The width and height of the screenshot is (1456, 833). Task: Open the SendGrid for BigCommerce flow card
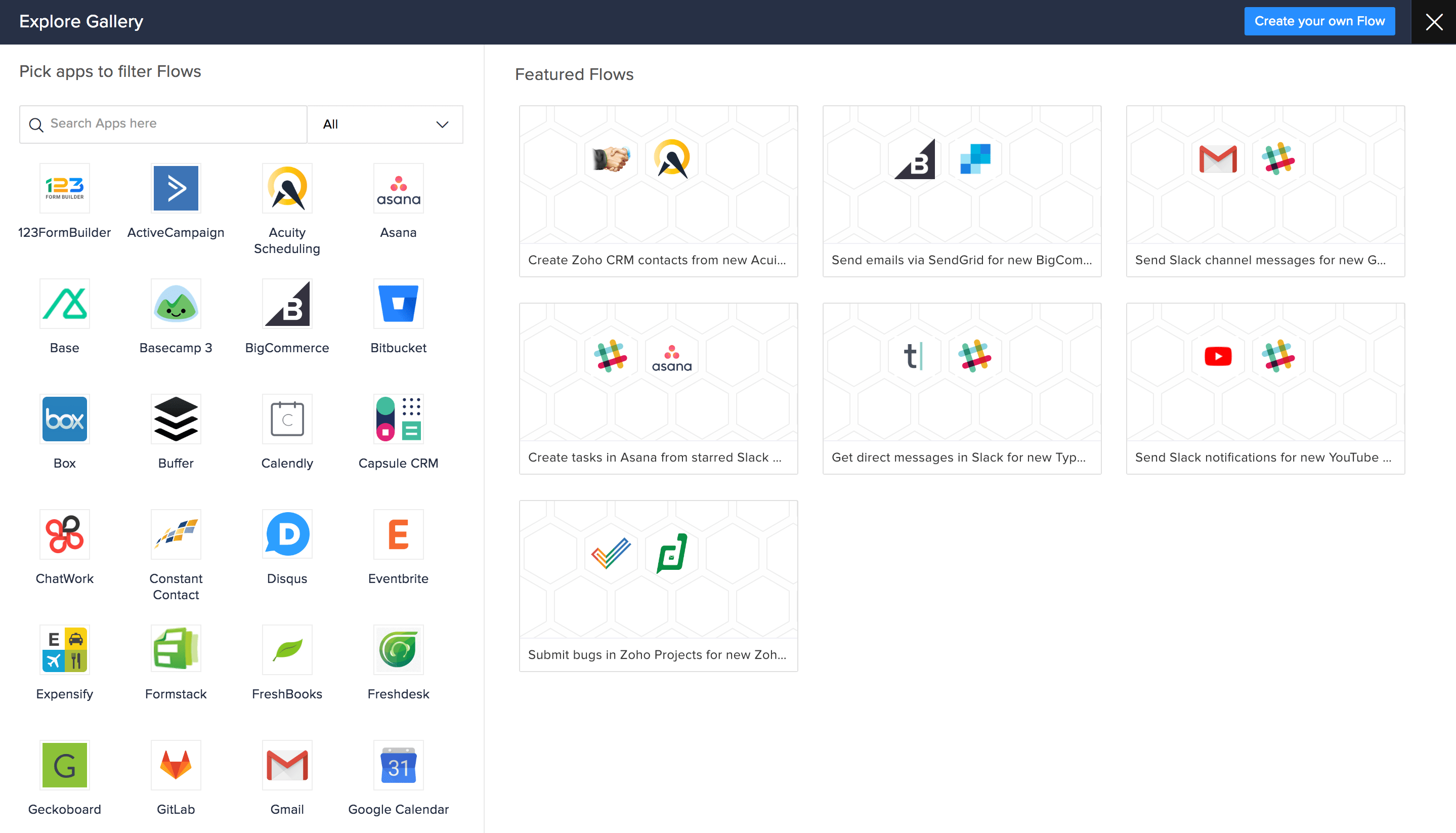(961, 191)
